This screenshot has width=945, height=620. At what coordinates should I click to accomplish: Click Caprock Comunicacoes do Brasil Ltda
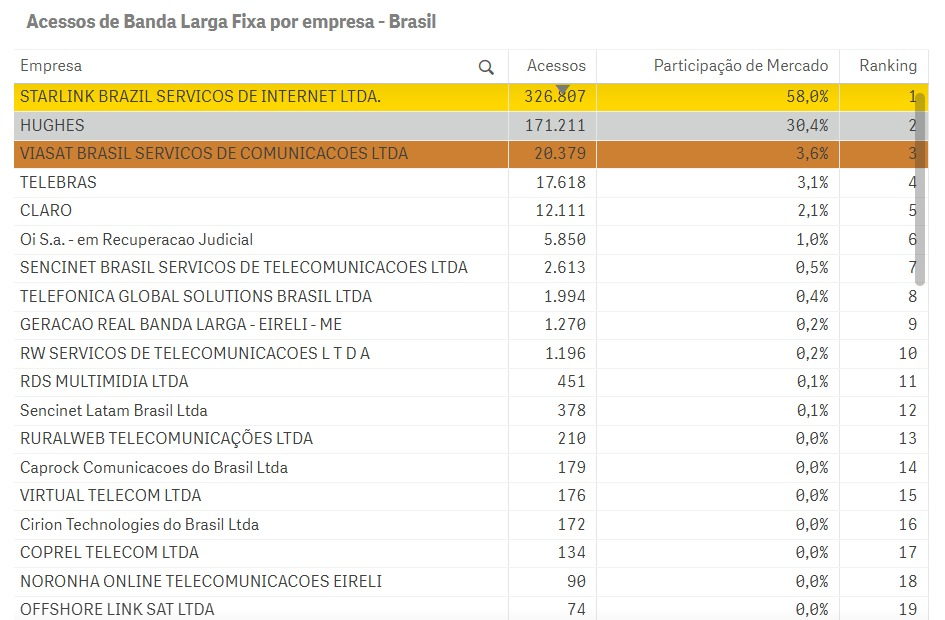[154, 468]
